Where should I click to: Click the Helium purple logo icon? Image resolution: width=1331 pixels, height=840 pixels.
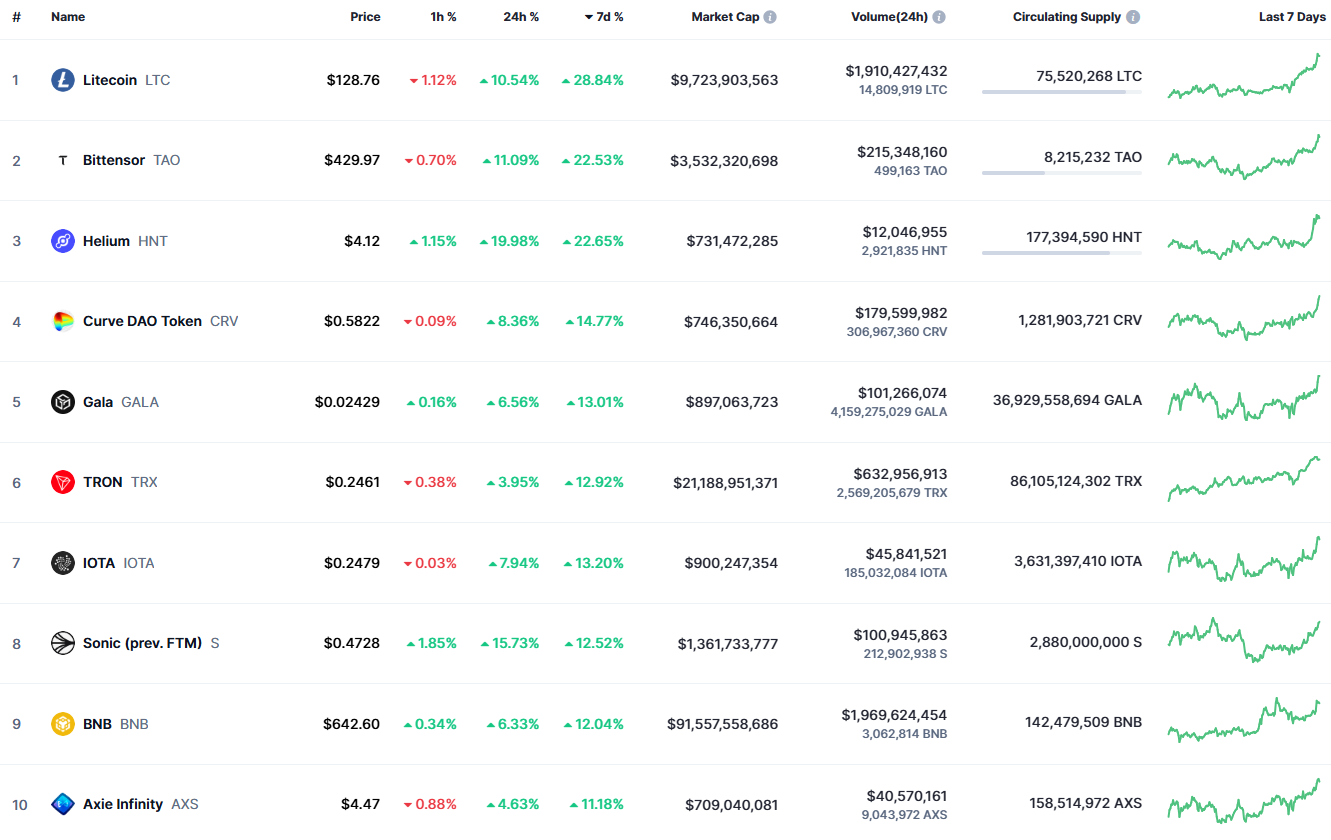pyautogui.click(x=63, y=241)
